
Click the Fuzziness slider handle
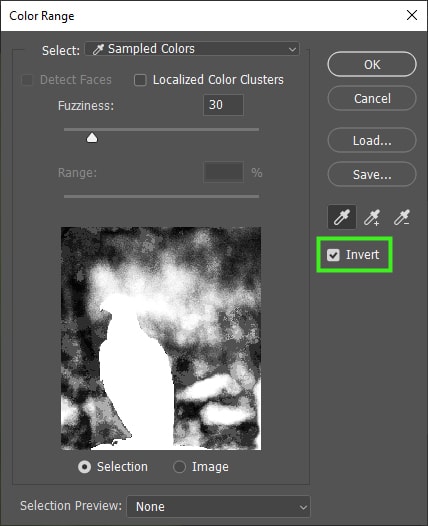coord(92,138)
